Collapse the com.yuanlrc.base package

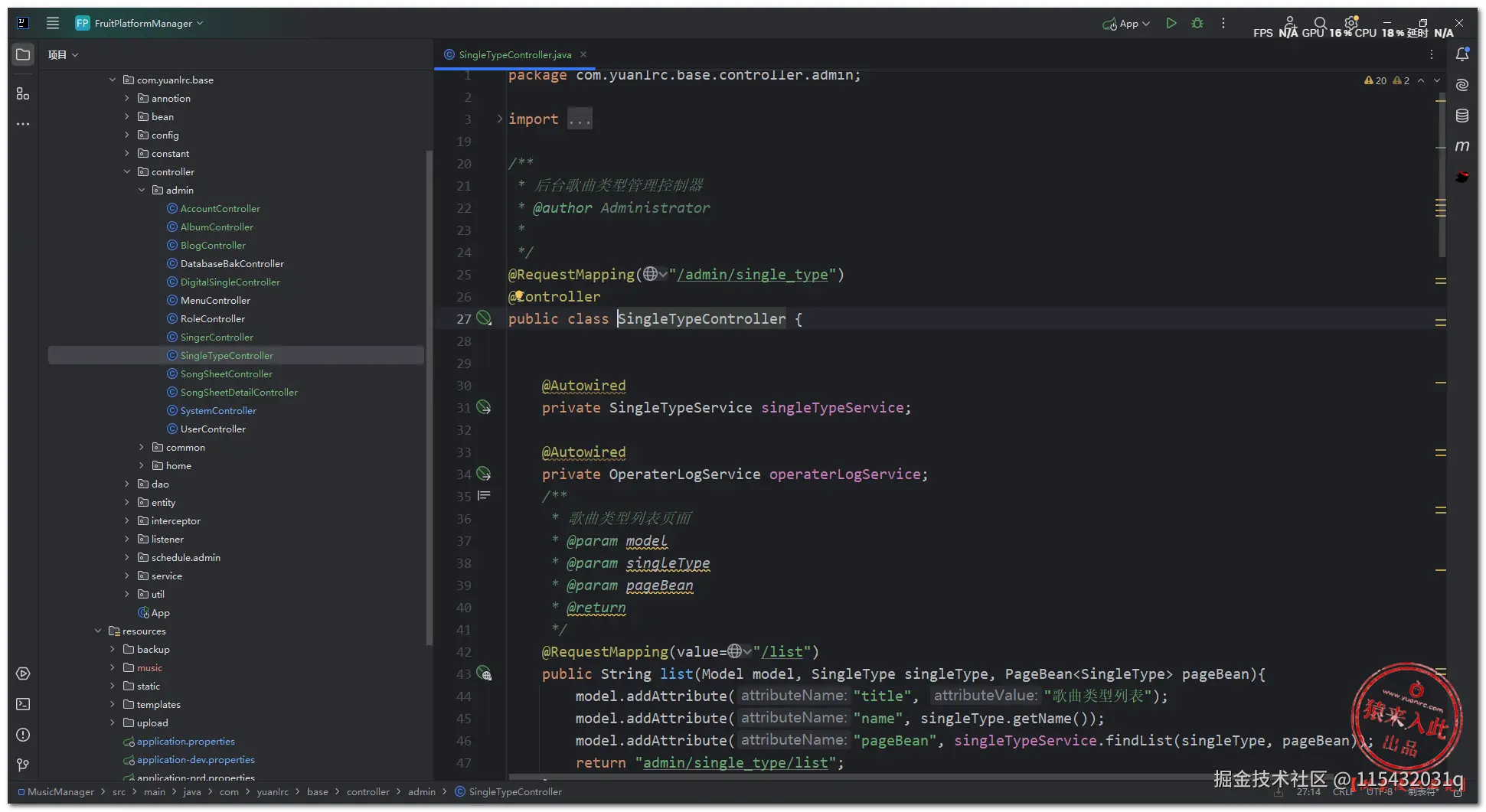click(113, 80)
